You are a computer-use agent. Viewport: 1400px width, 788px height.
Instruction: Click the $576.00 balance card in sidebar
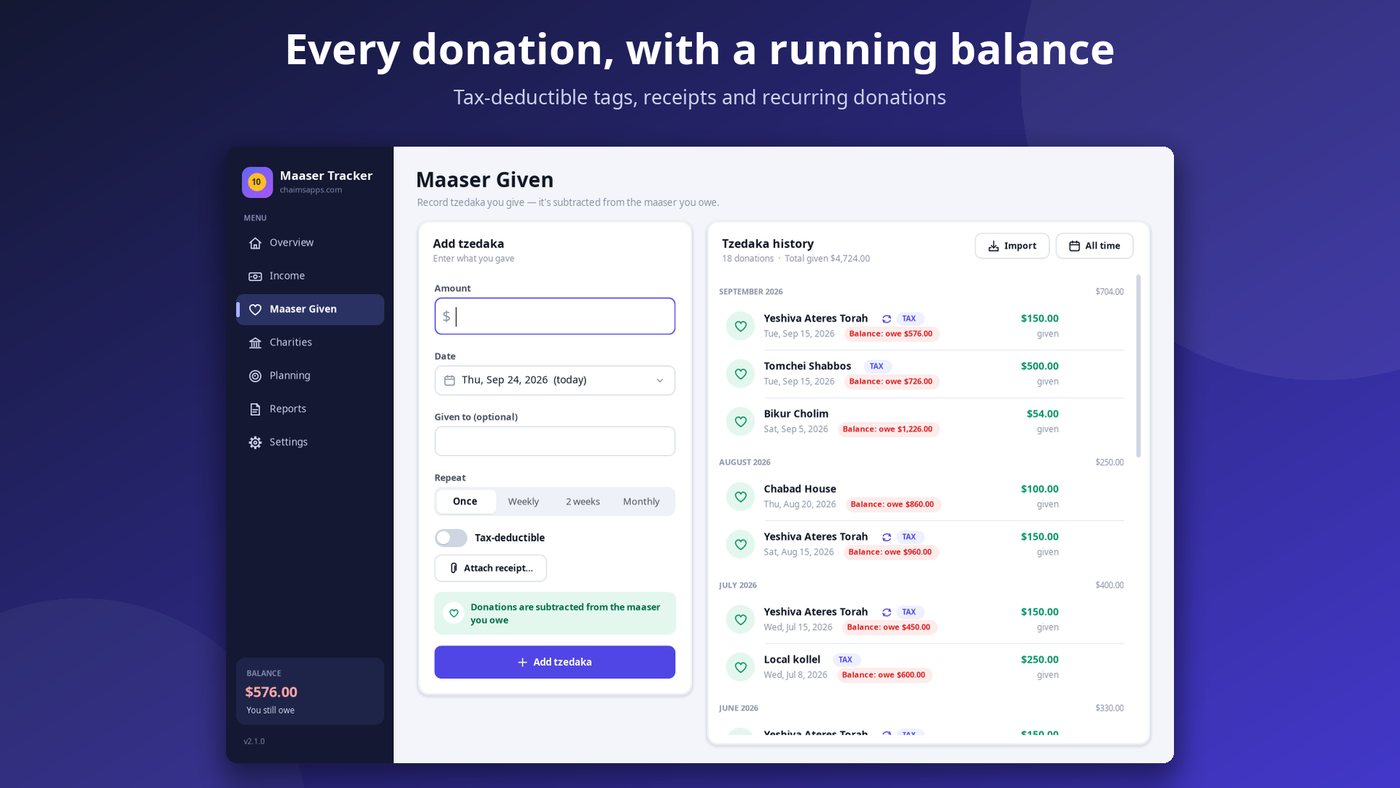[x=310, y=691]
